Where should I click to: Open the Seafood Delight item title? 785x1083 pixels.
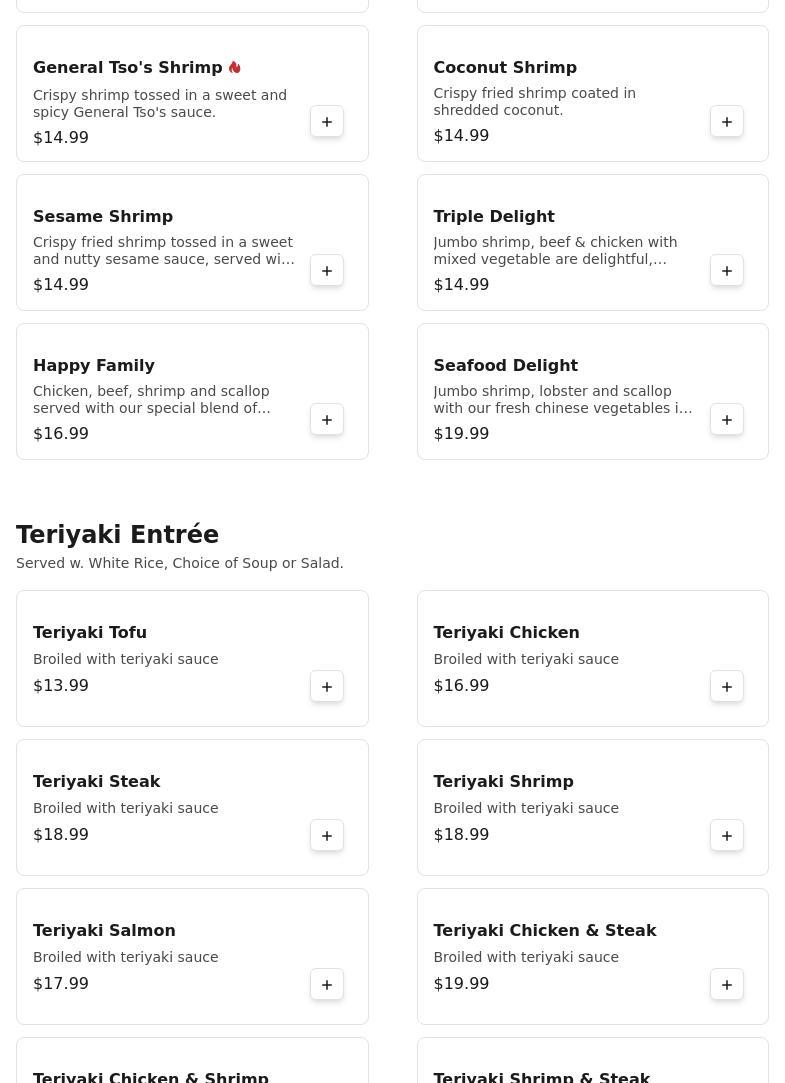505,365
